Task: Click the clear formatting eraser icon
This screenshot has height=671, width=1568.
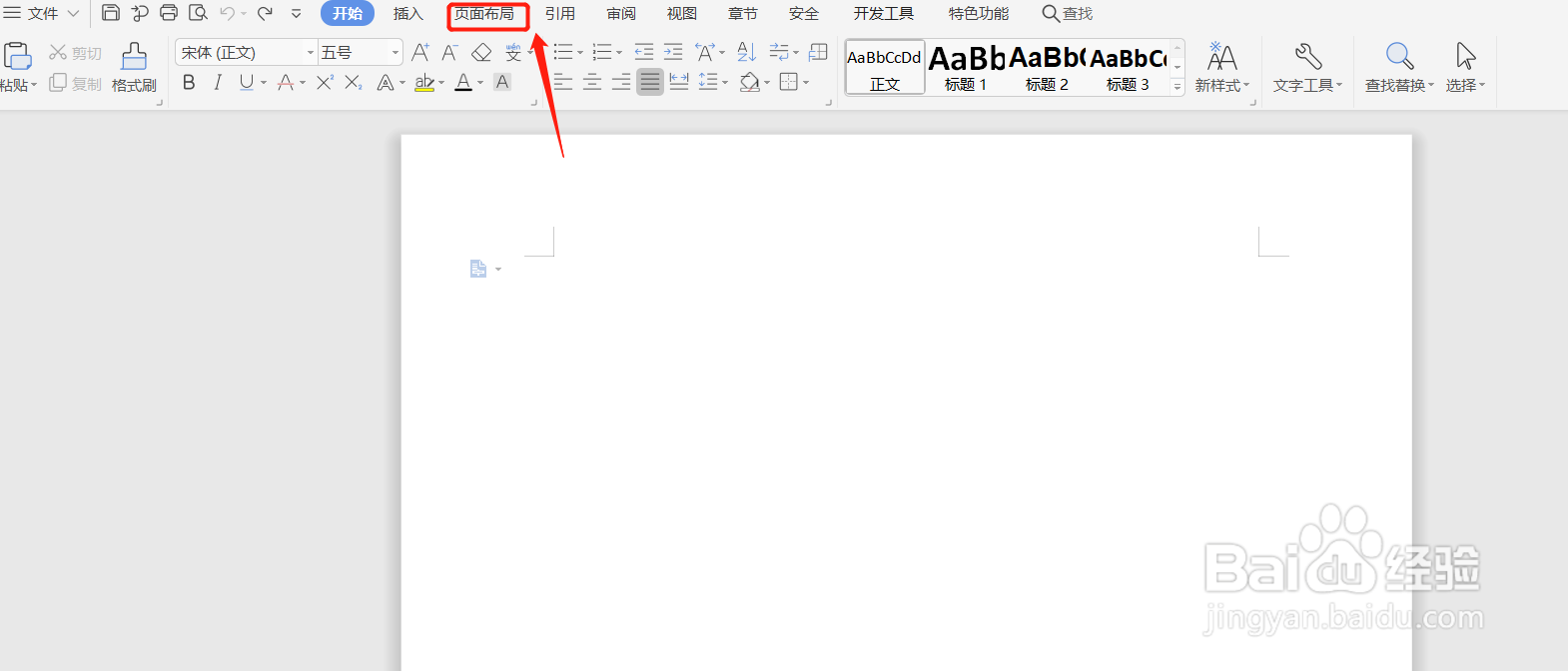Action: point(481,52)
